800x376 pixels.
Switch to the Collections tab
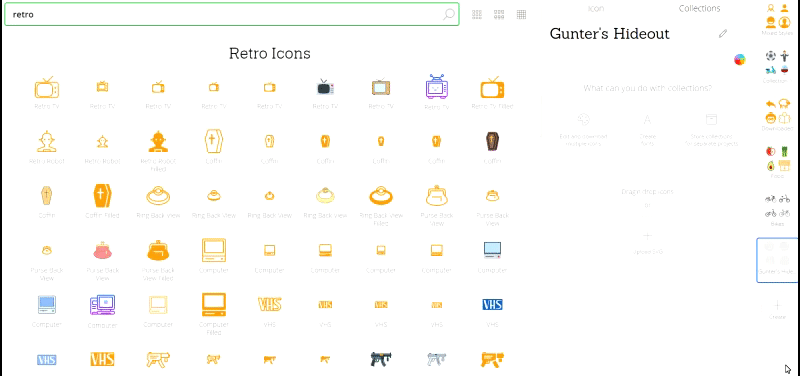[x=699, y=8]
